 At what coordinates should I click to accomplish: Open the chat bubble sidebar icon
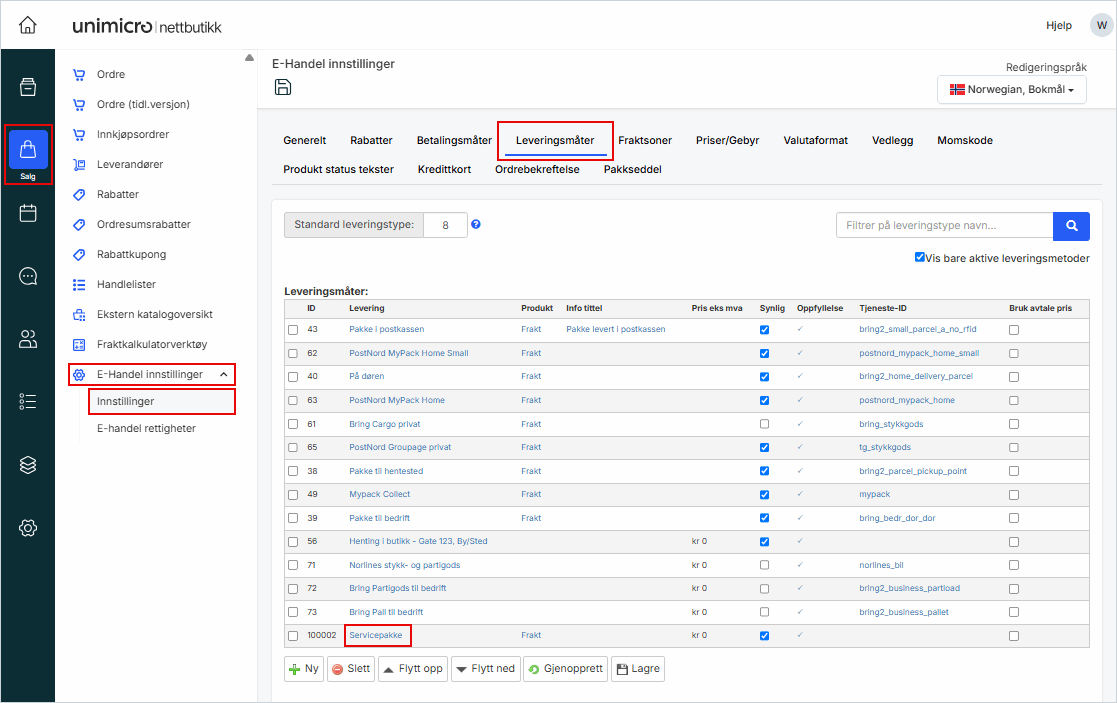pyautogui.click(x=28, y=276)
